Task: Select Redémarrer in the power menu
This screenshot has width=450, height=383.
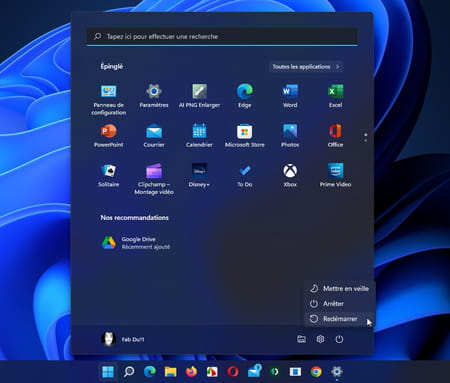Action: (339, 319)
